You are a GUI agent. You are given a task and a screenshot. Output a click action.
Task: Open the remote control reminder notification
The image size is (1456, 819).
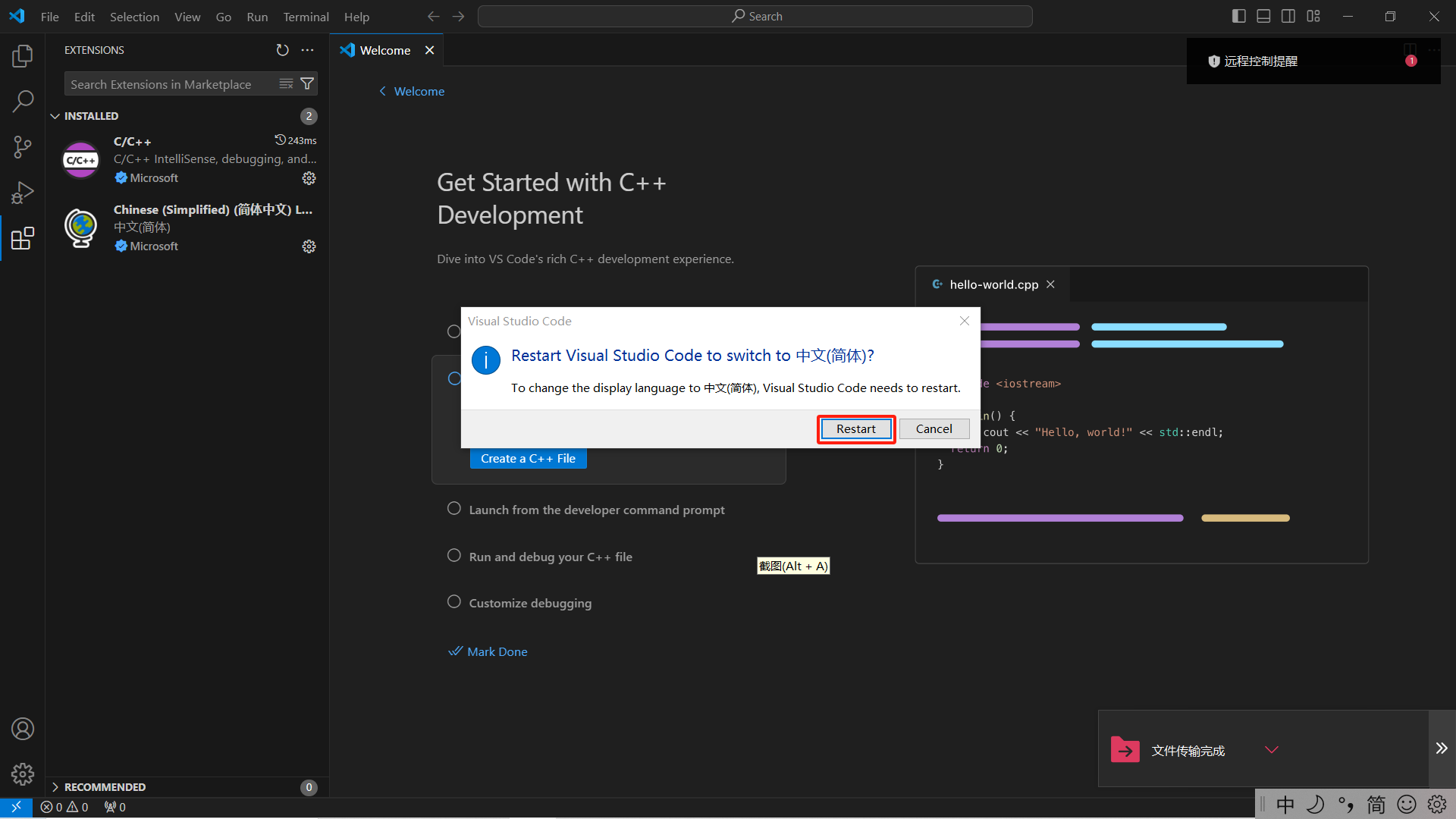(x=1313, y=61)
